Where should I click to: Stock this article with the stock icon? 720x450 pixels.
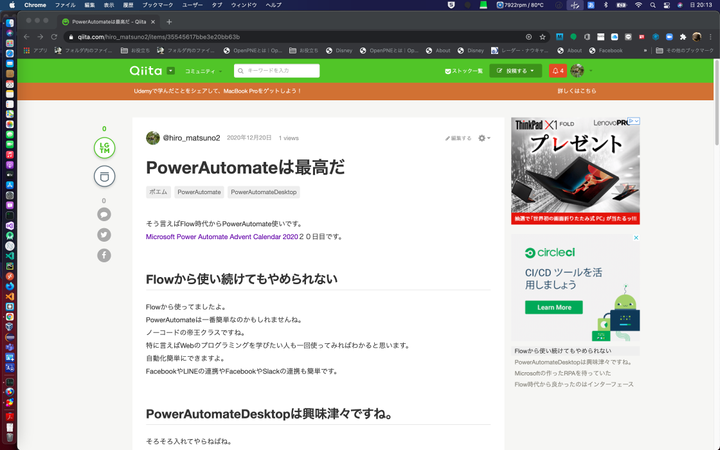pyautogui.click(x=104, y=176)
